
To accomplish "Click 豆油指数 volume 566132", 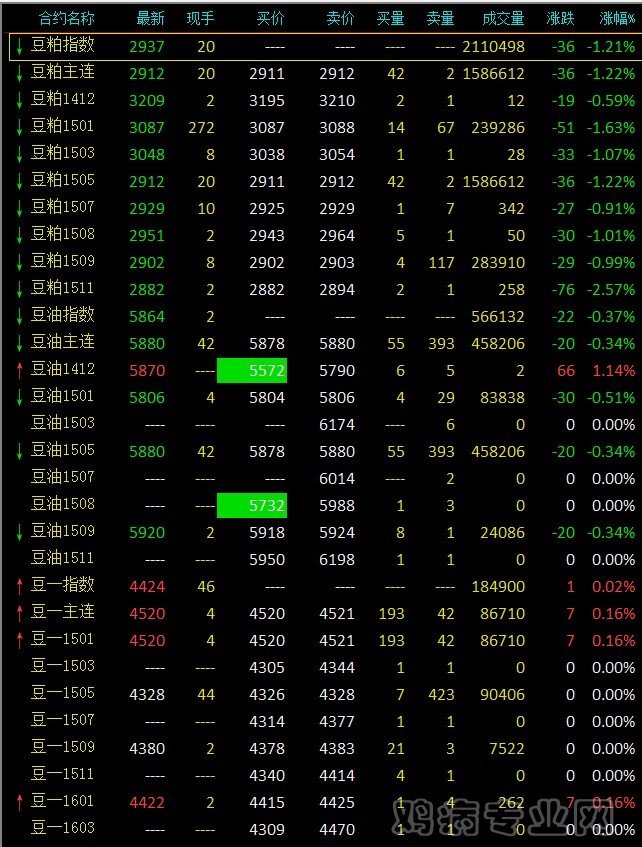I will click(x=498, y=317).
